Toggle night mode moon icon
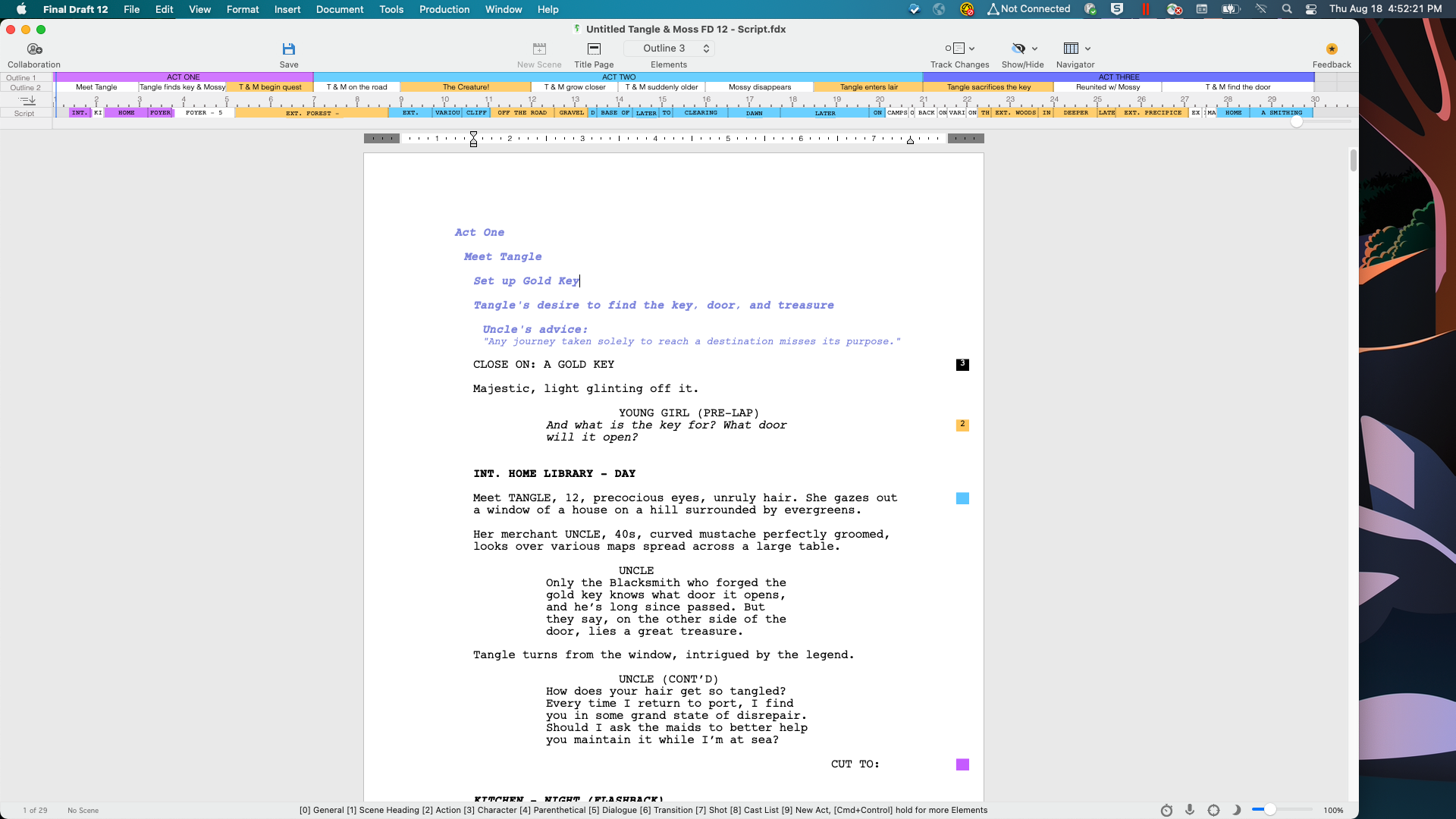Image resolution: width=1456 pixels, height=819 pixels. [1236, 810]
